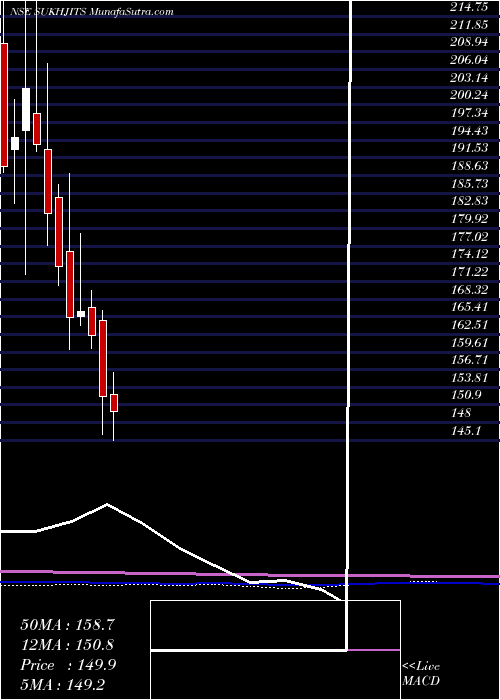
Task: Click the 206.04 price axis label
Action: pos(471,59)
